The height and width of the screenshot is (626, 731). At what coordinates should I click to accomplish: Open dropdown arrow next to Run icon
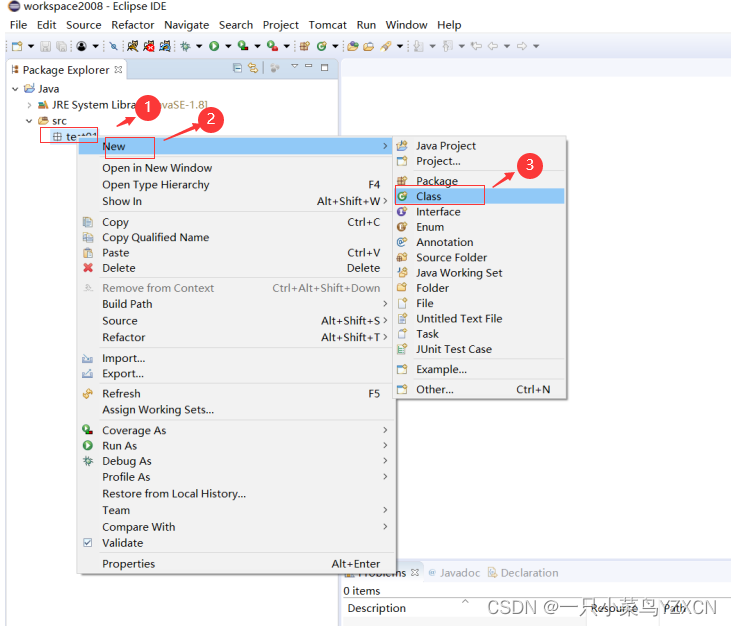[x=228, y=46]
